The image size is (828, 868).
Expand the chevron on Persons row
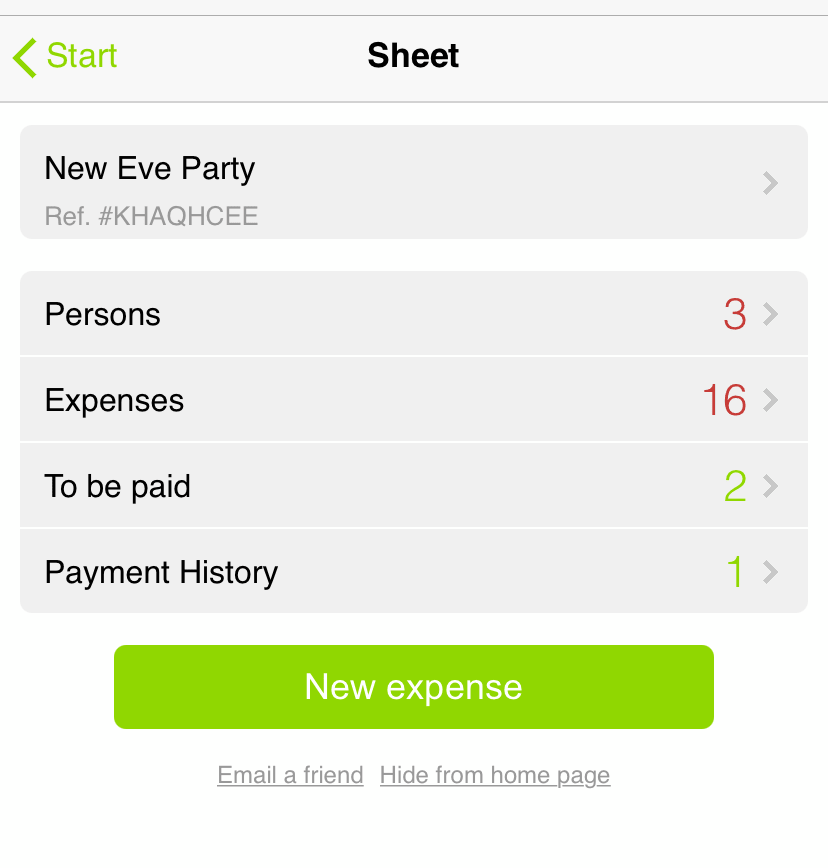[x=770, y=314]
